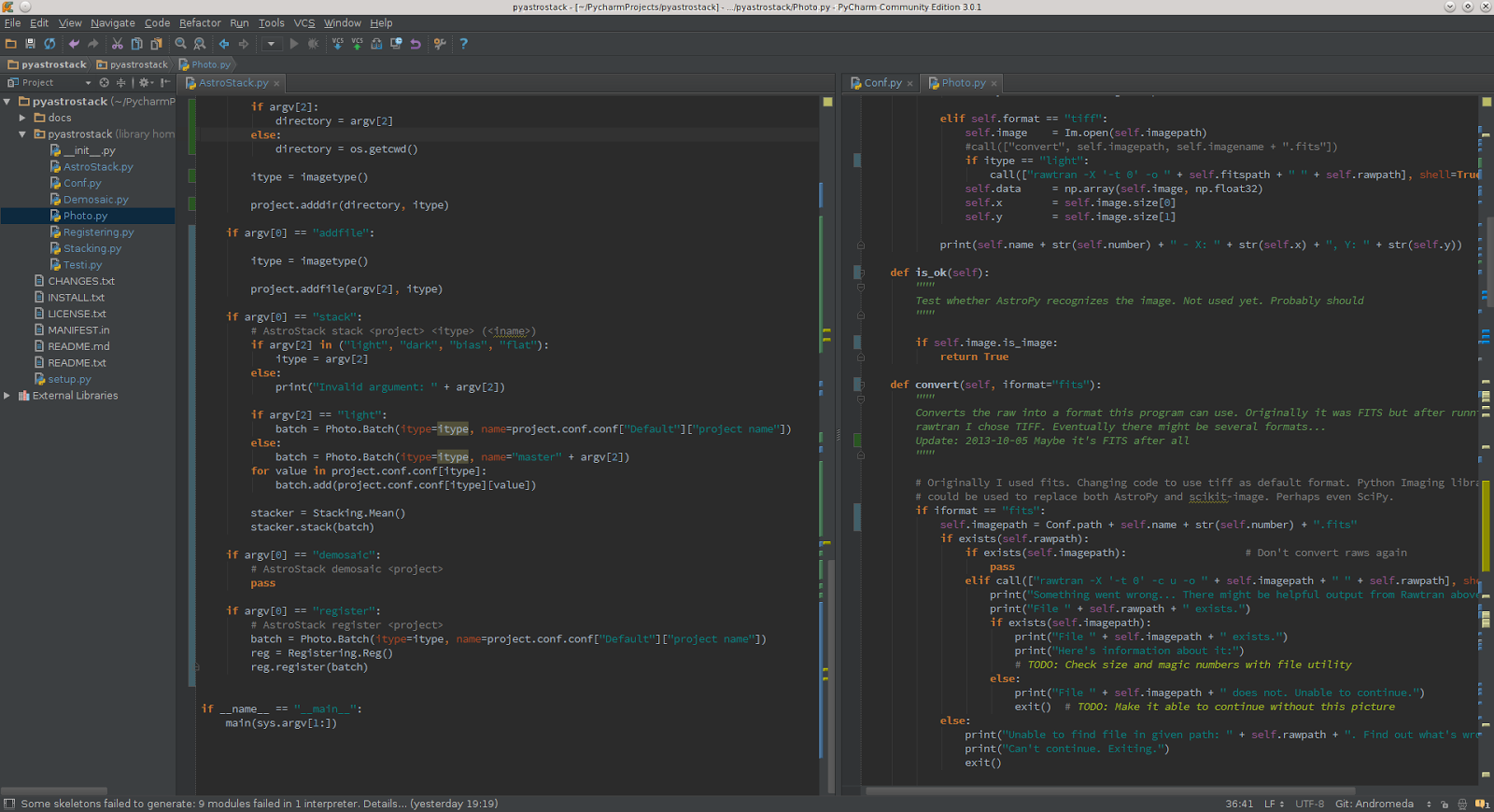The width and height of the screenshot is (1494, 812).
Task: Open Project panel gear settings dropdown
Action: coord(147,83)
